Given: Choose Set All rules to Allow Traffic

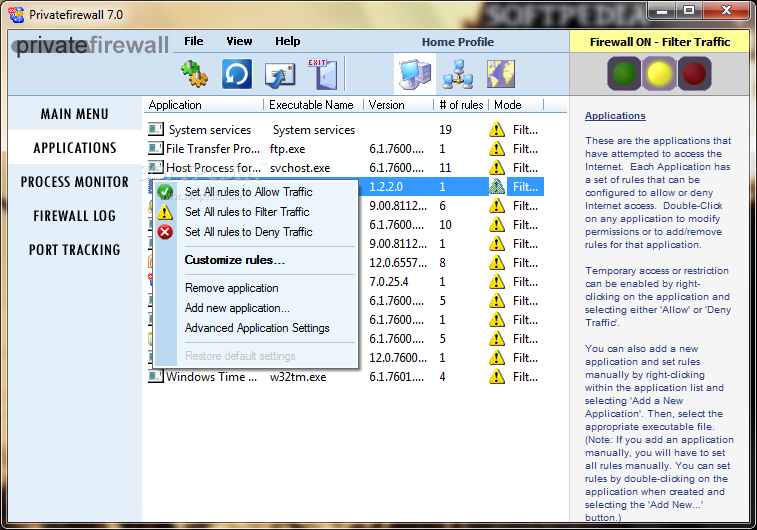Looking at the screenshot, I should tap(248, 192).
